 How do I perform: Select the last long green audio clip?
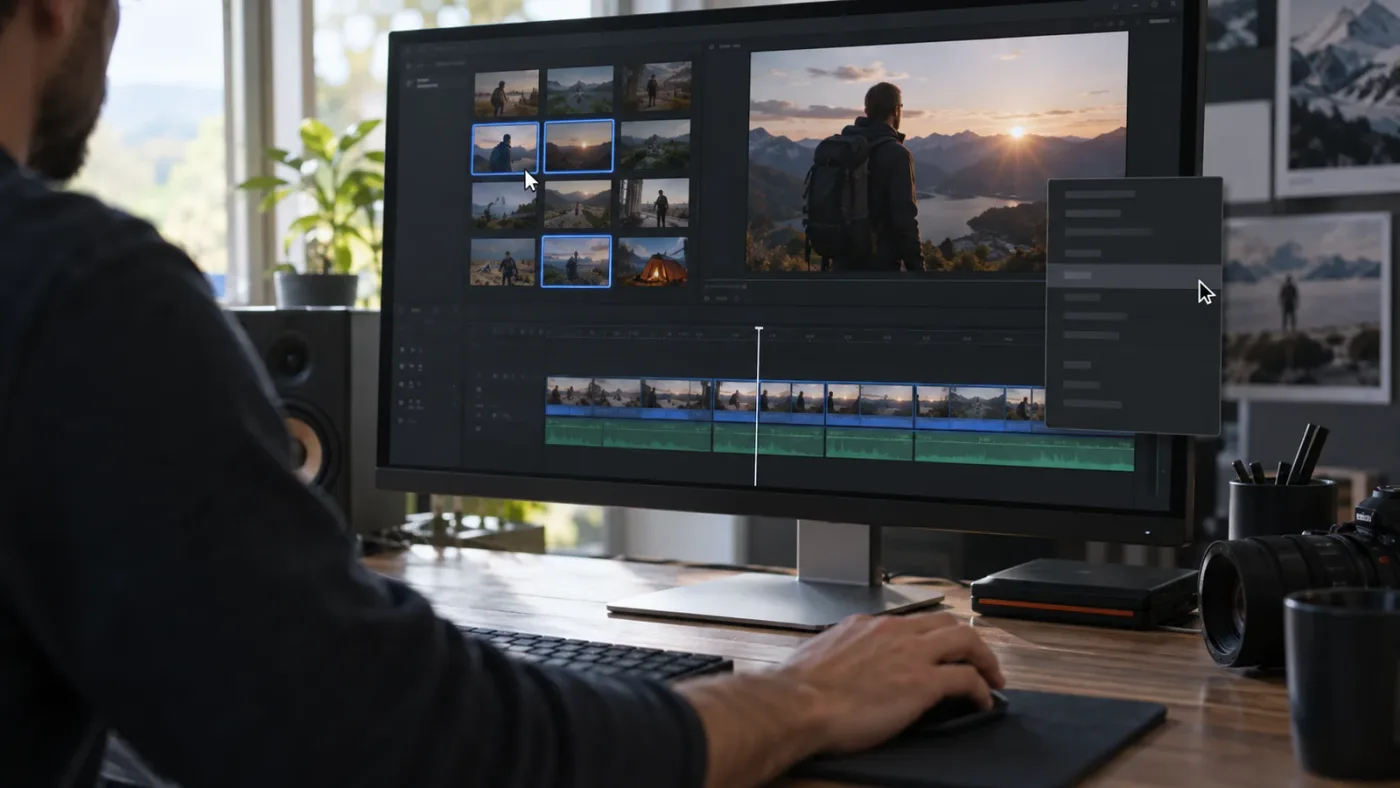[1024, 450]
